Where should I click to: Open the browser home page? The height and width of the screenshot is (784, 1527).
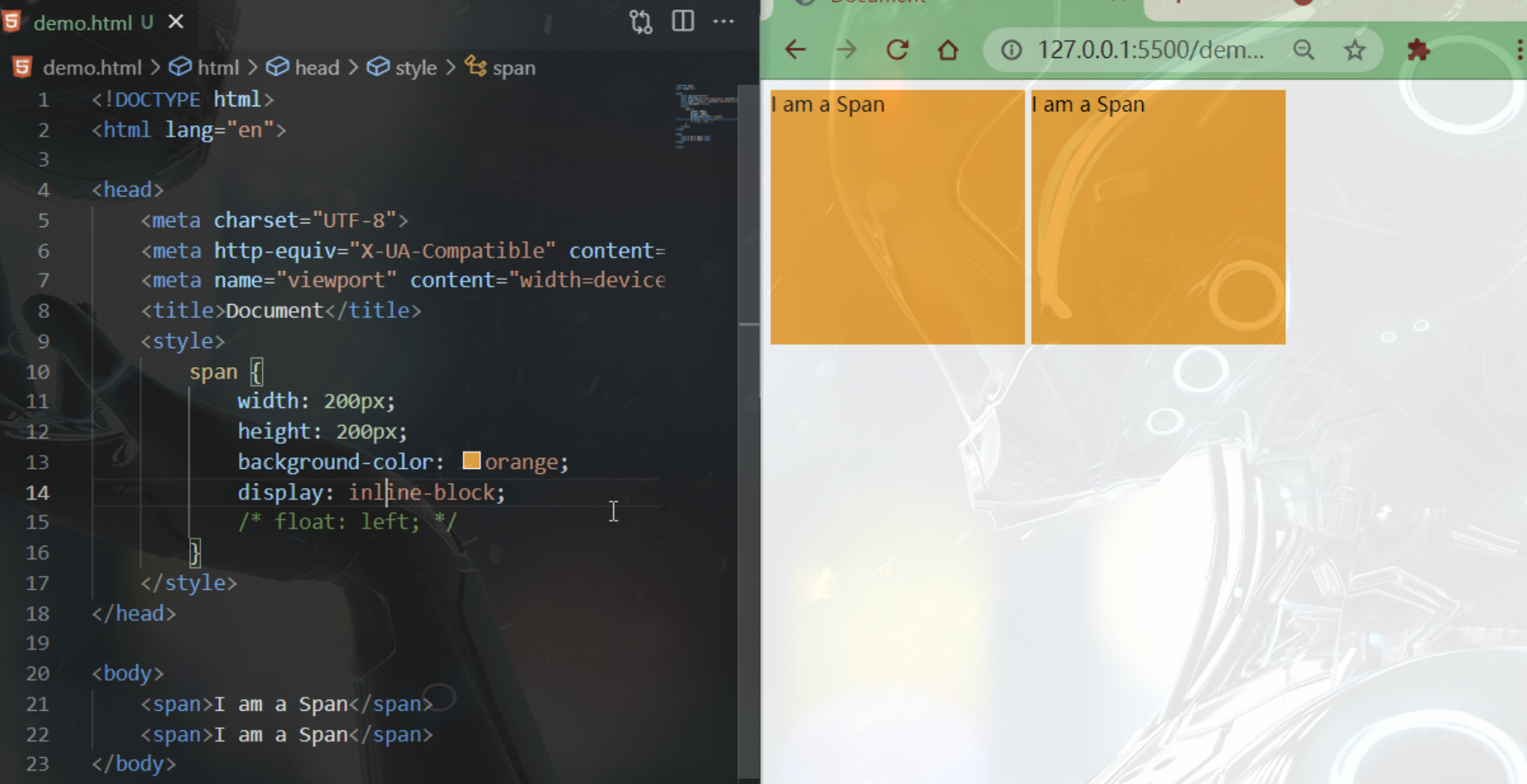click(x=948, y=50)
